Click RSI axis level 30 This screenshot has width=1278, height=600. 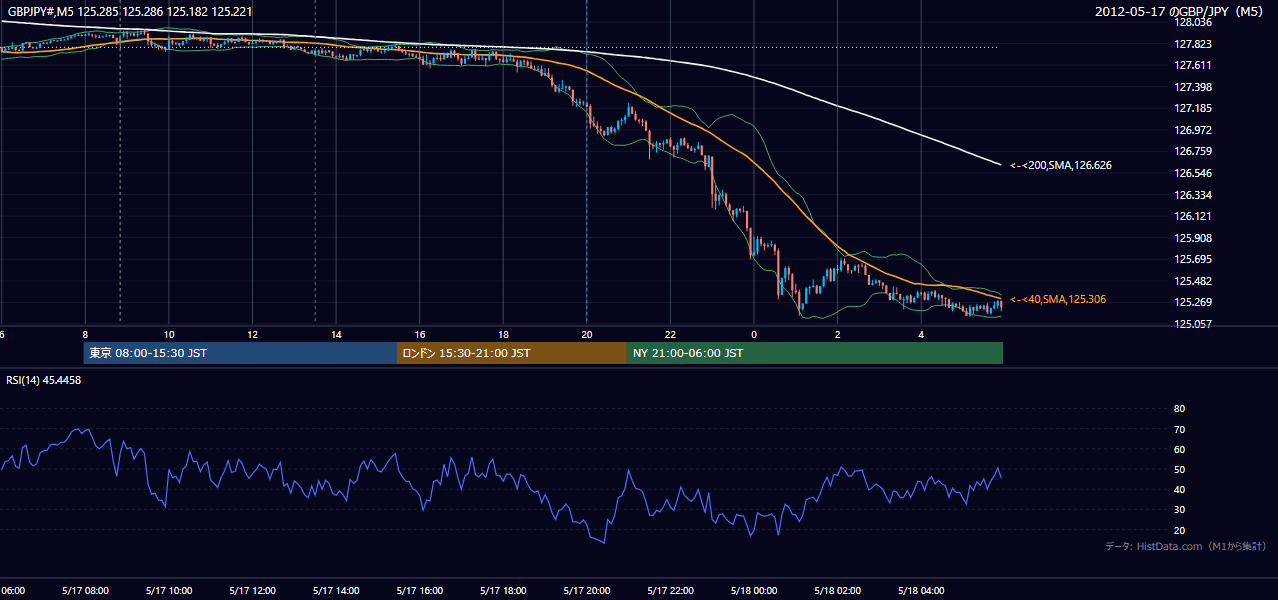(1180, 510)
